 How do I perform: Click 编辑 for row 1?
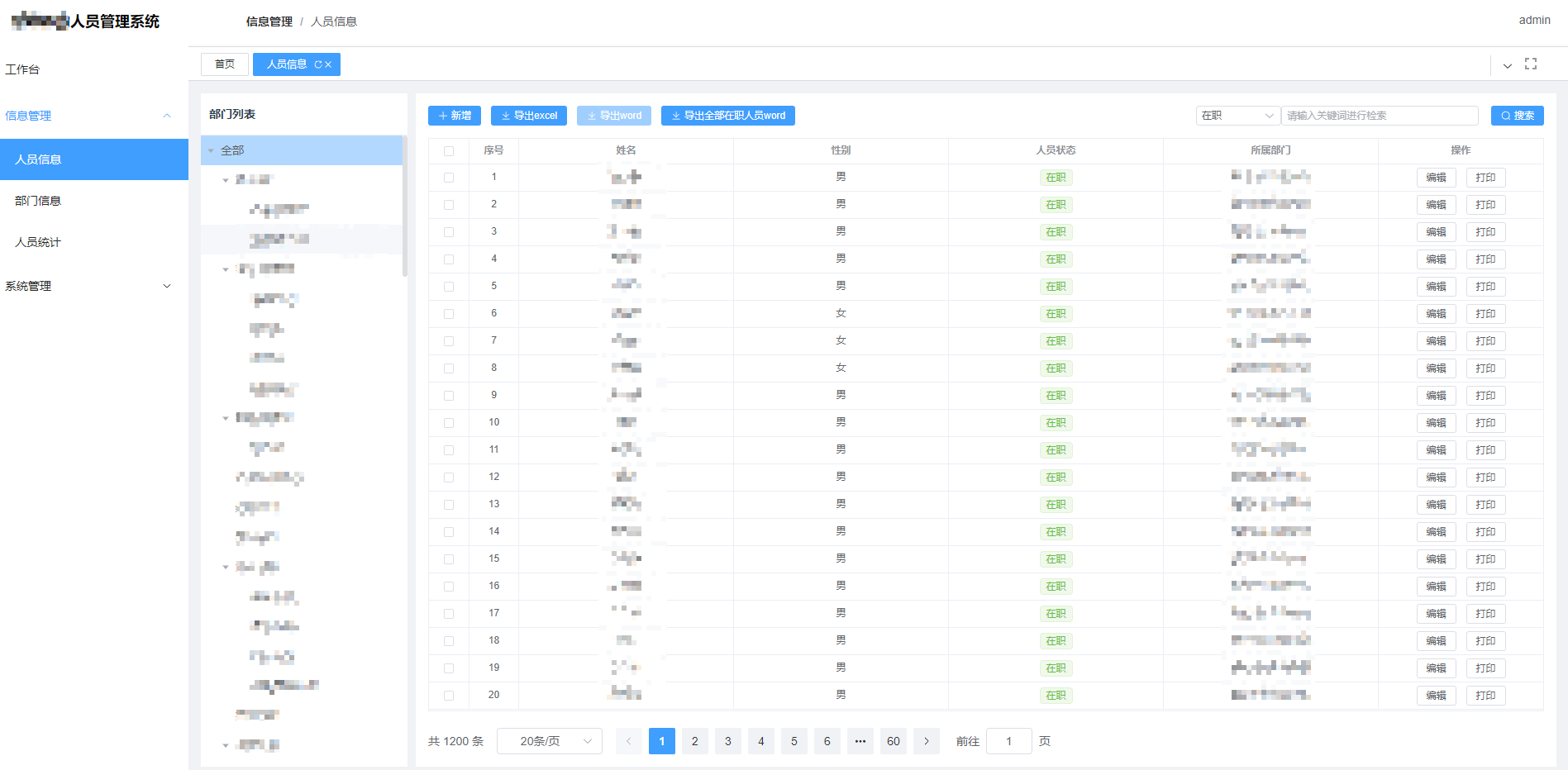[x=1437, y=178]
